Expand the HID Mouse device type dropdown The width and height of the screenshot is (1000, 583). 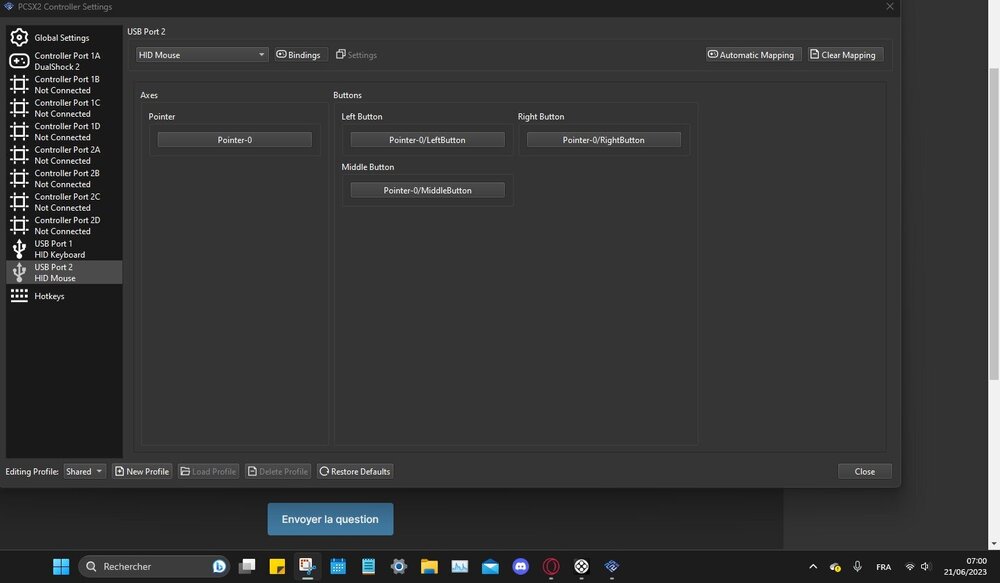click(x=202, y=55)
